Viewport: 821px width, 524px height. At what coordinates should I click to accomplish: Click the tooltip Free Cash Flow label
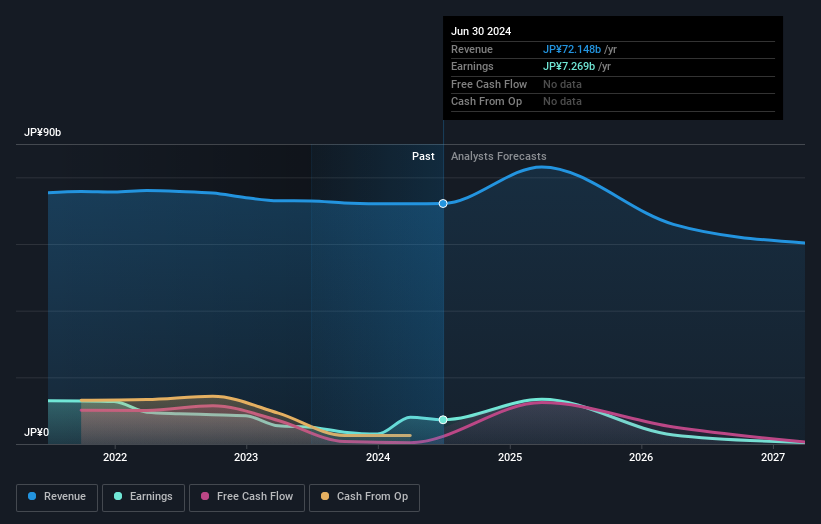(489, 84)
